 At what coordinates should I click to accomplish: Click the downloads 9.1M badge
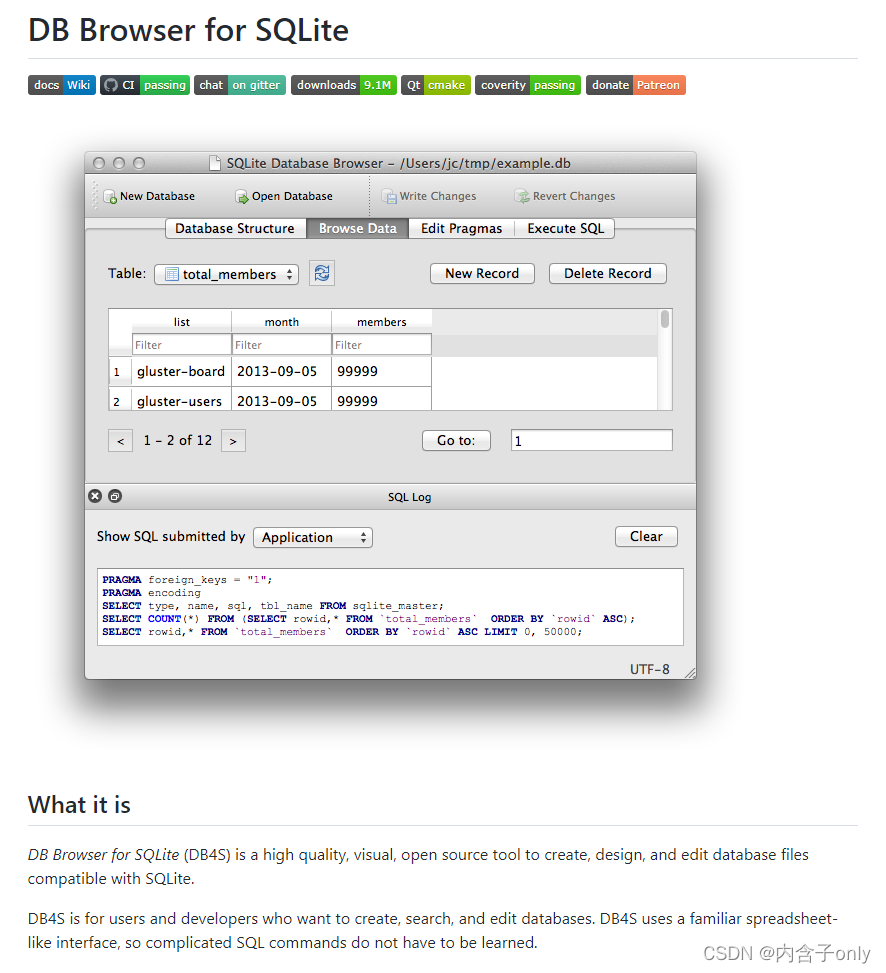tap(343, 85)
